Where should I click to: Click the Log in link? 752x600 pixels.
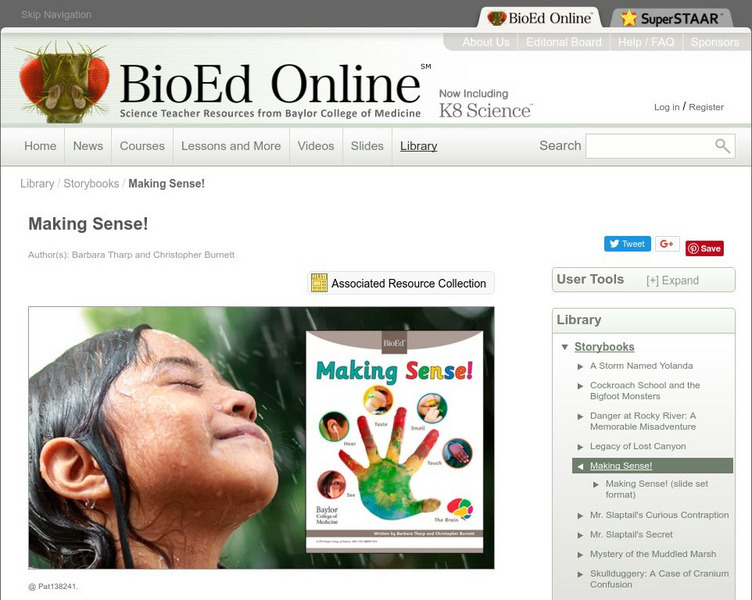click(667, 107)
